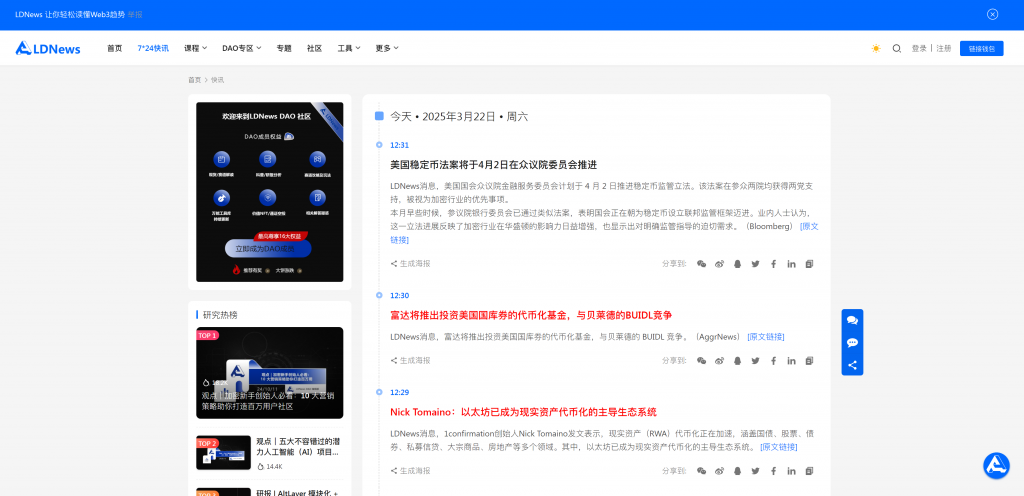Screen dimensions: 1024x496
Task: Click the message bubble with dots floating icon
Action: pyautogui.click(x=852, y=343)
